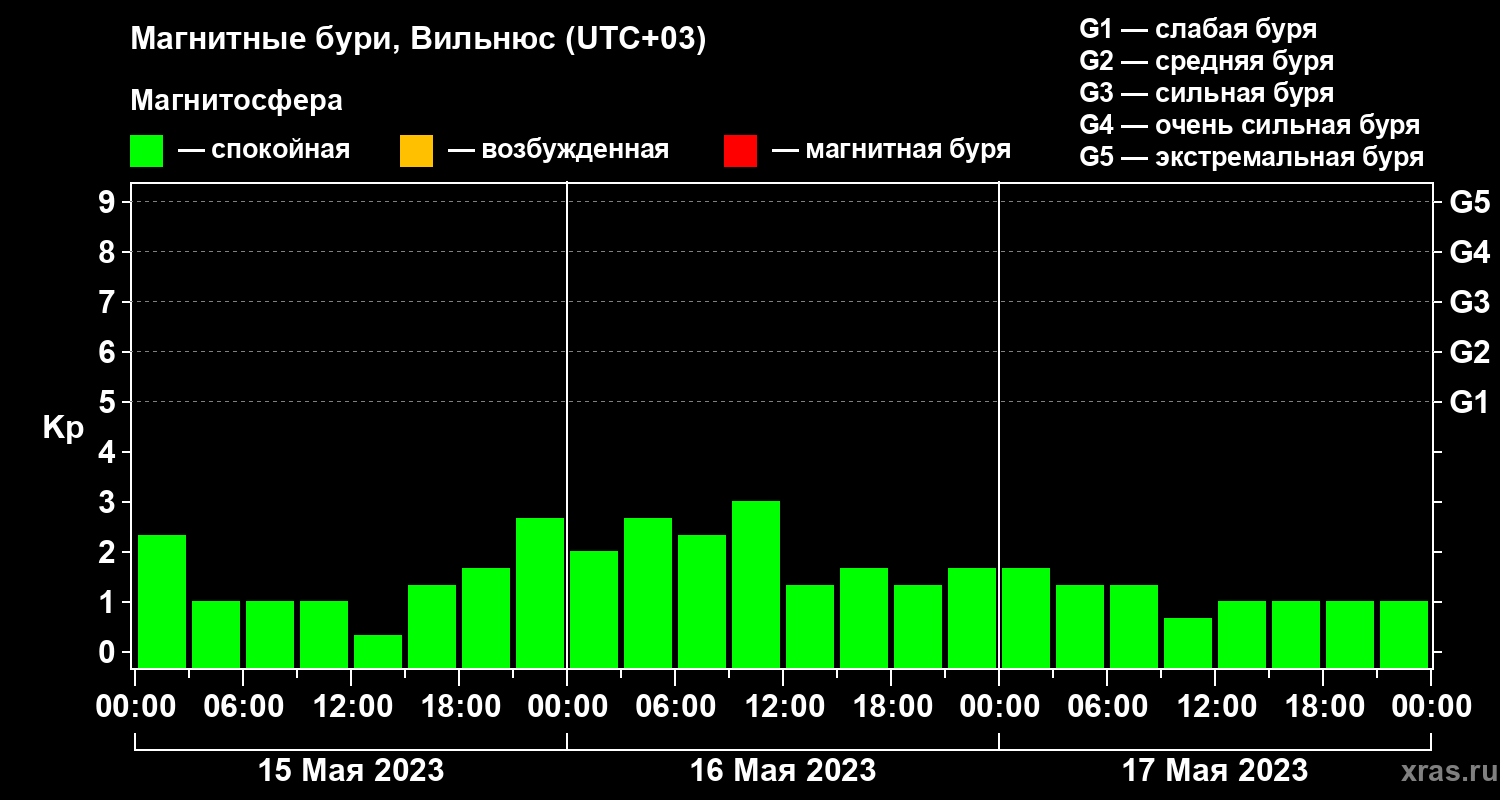Click the G5 storm level label on axis
This screenshot has height=800, width=1500.
click(1469, 203)
